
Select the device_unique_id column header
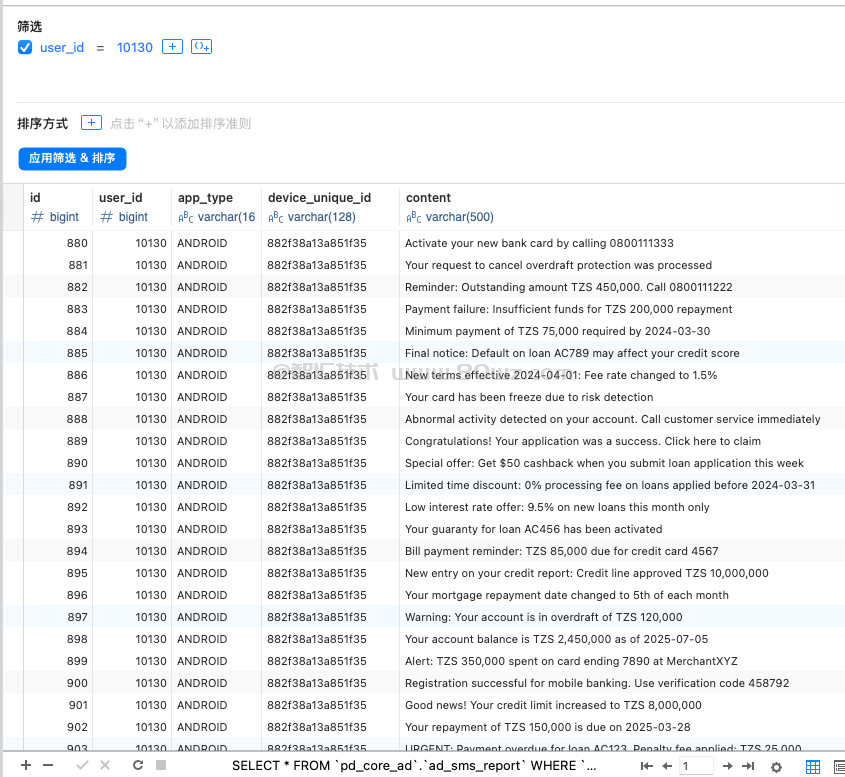(319, 198)
